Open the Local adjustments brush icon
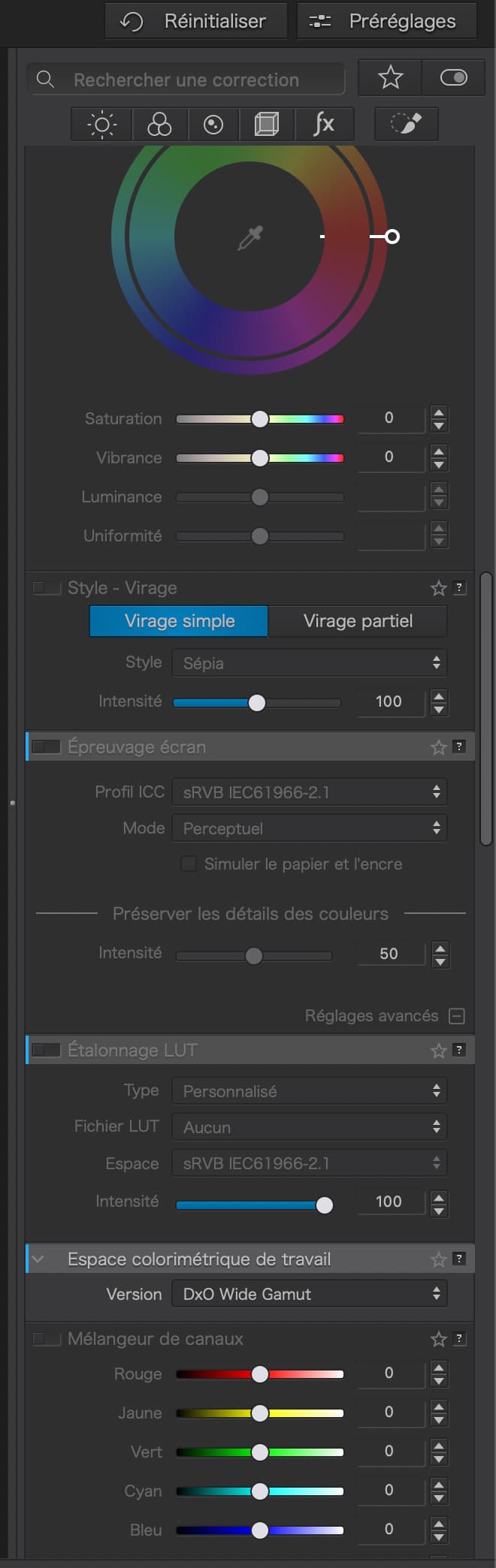Screen dimensions: 496x1568 [406, 124]
